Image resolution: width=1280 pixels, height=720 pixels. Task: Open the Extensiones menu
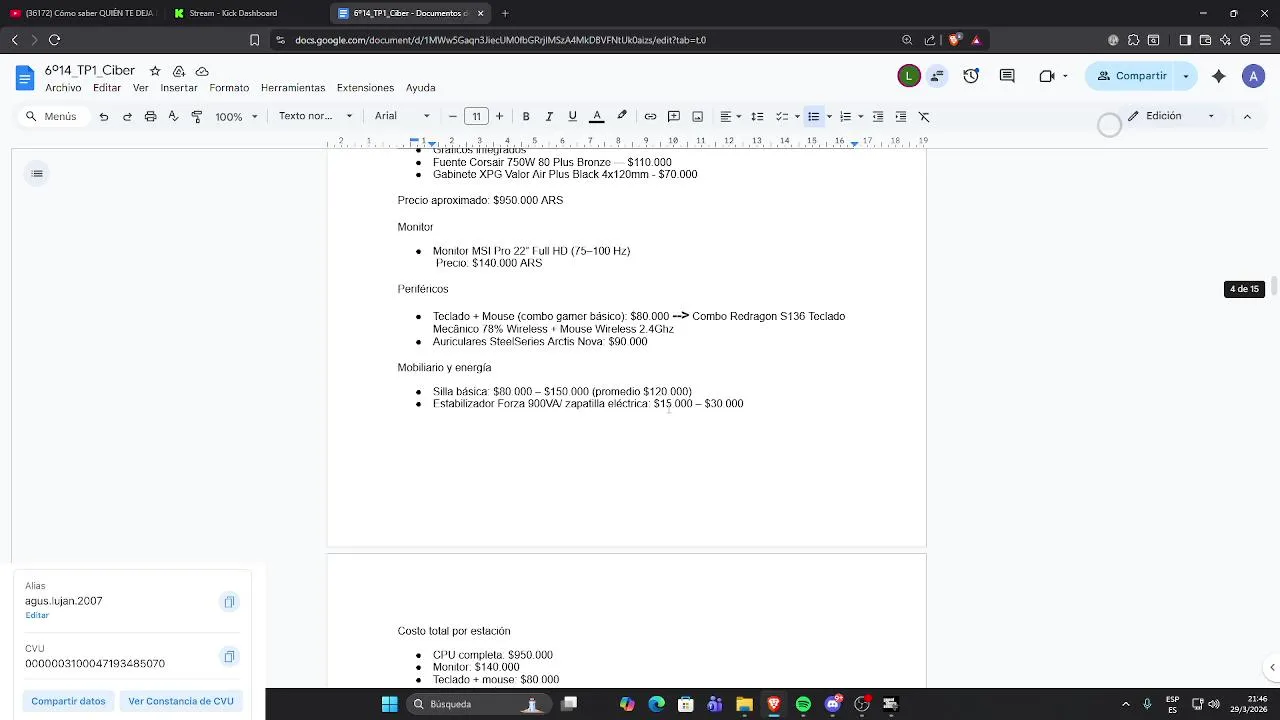point(365,88)
